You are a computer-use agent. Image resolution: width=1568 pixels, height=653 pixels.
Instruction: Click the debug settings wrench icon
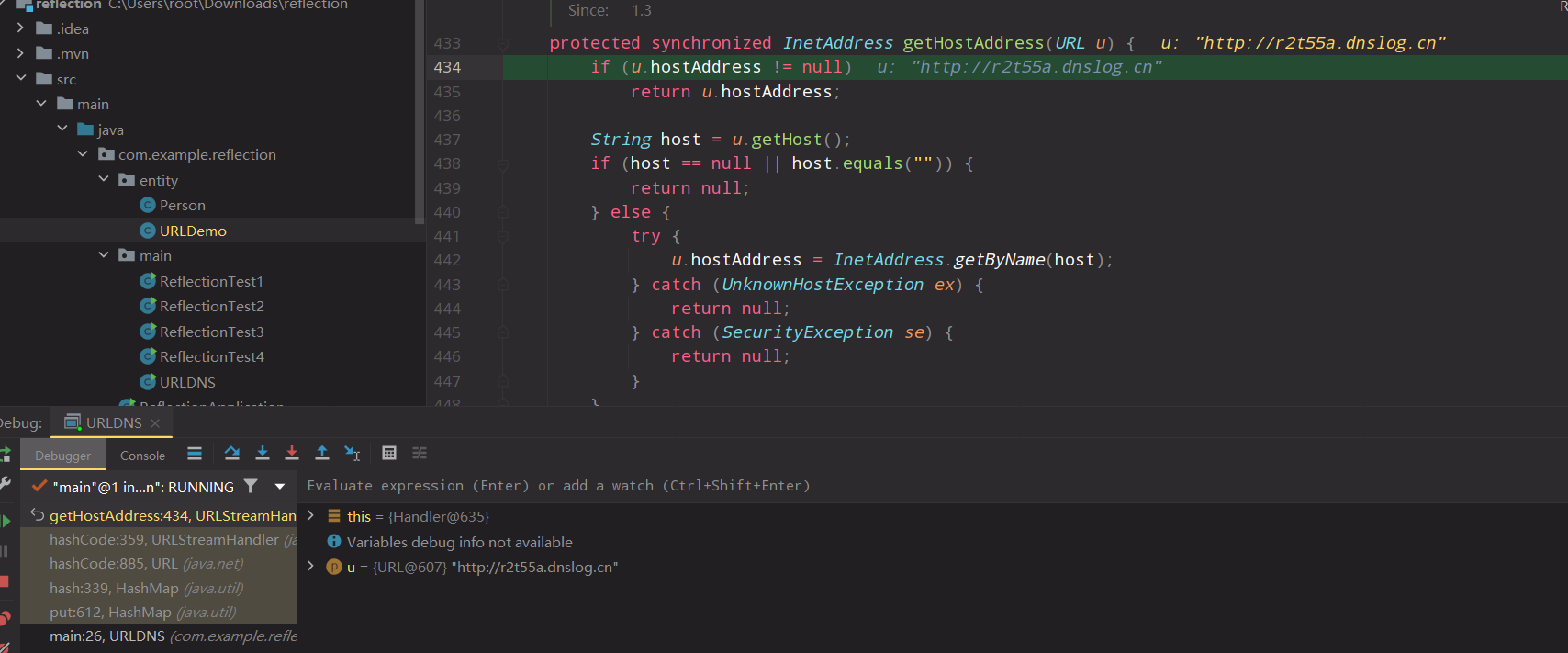coord(5,482)
